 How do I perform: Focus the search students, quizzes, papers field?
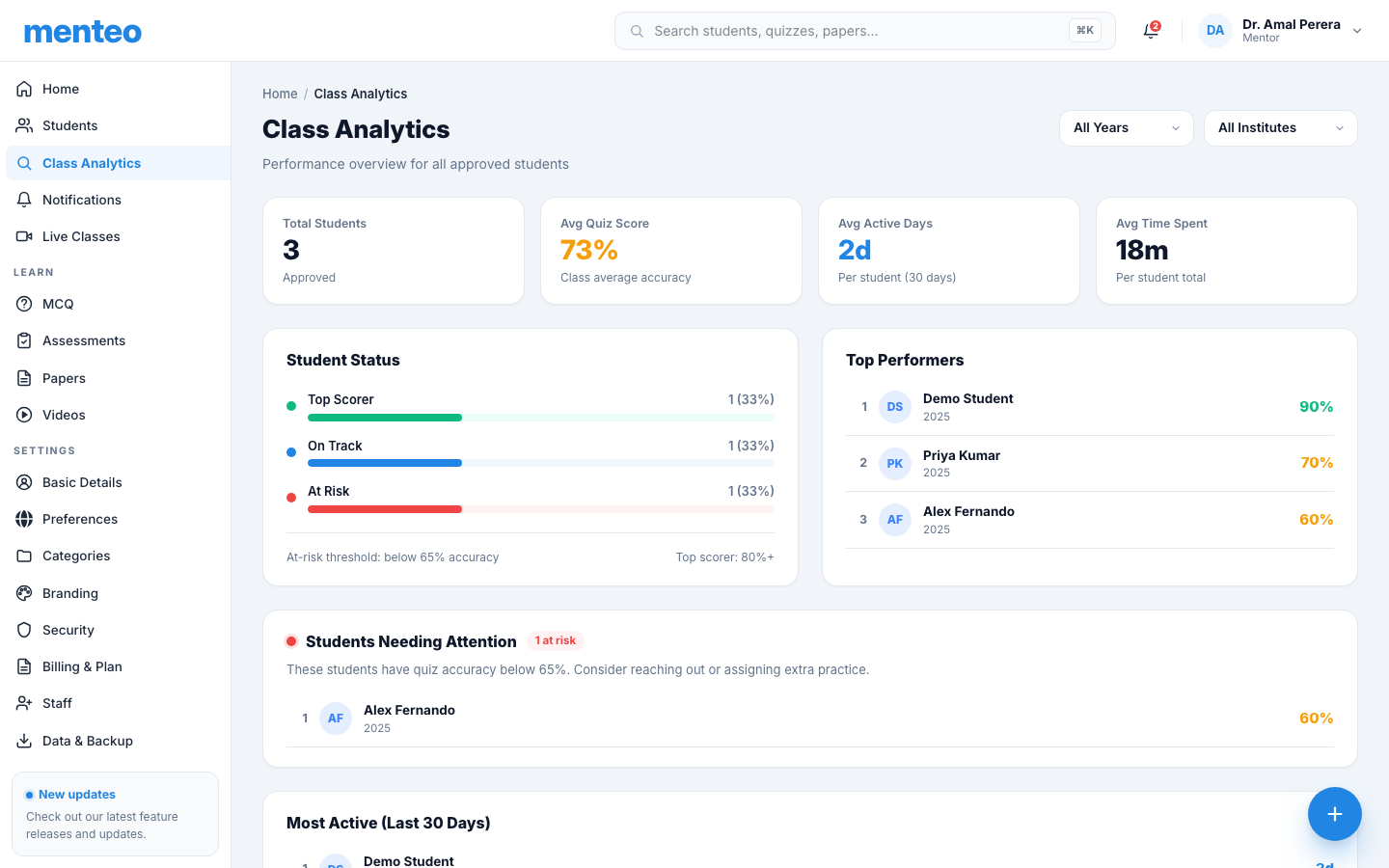pyautogui.click(x=865, y=31)
